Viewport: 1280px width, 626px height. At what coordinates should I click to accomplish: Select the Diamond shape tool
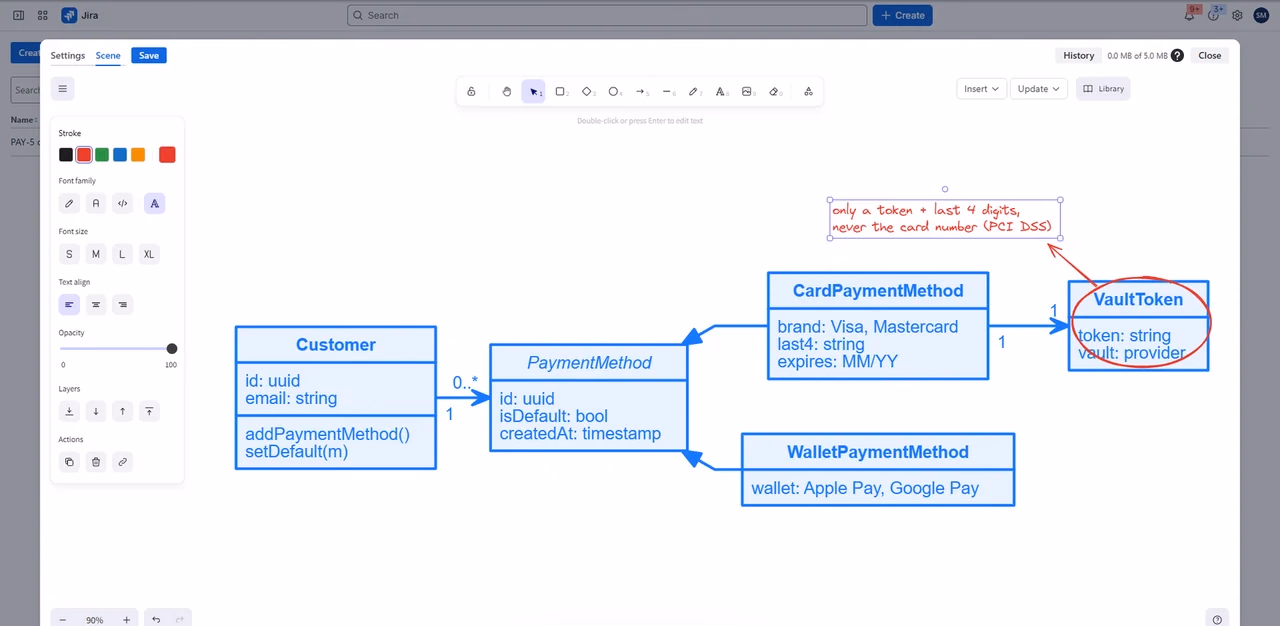pyautogui.click(x=588, y=91)
